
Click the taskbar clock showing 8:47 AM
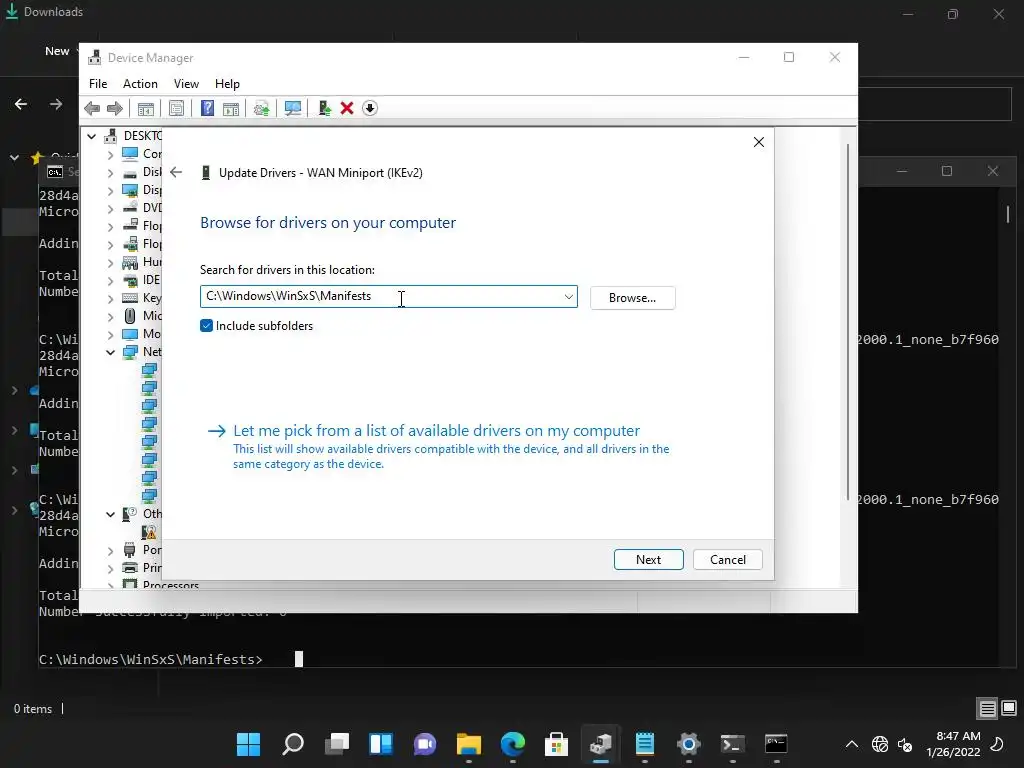[953, 744]
